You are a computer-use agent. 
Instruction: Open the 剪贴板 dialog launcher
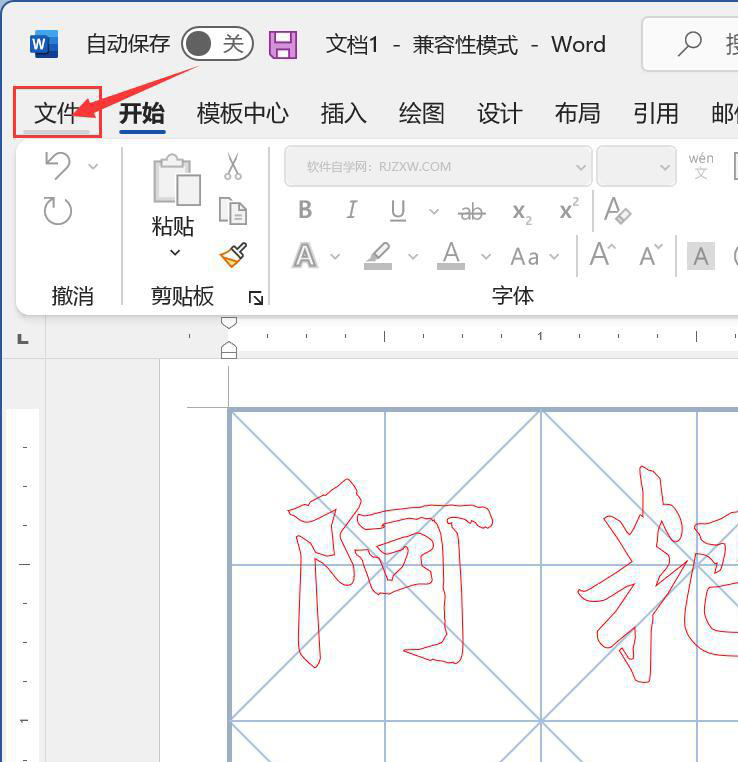pyautogui.click(x=256, y=297)
